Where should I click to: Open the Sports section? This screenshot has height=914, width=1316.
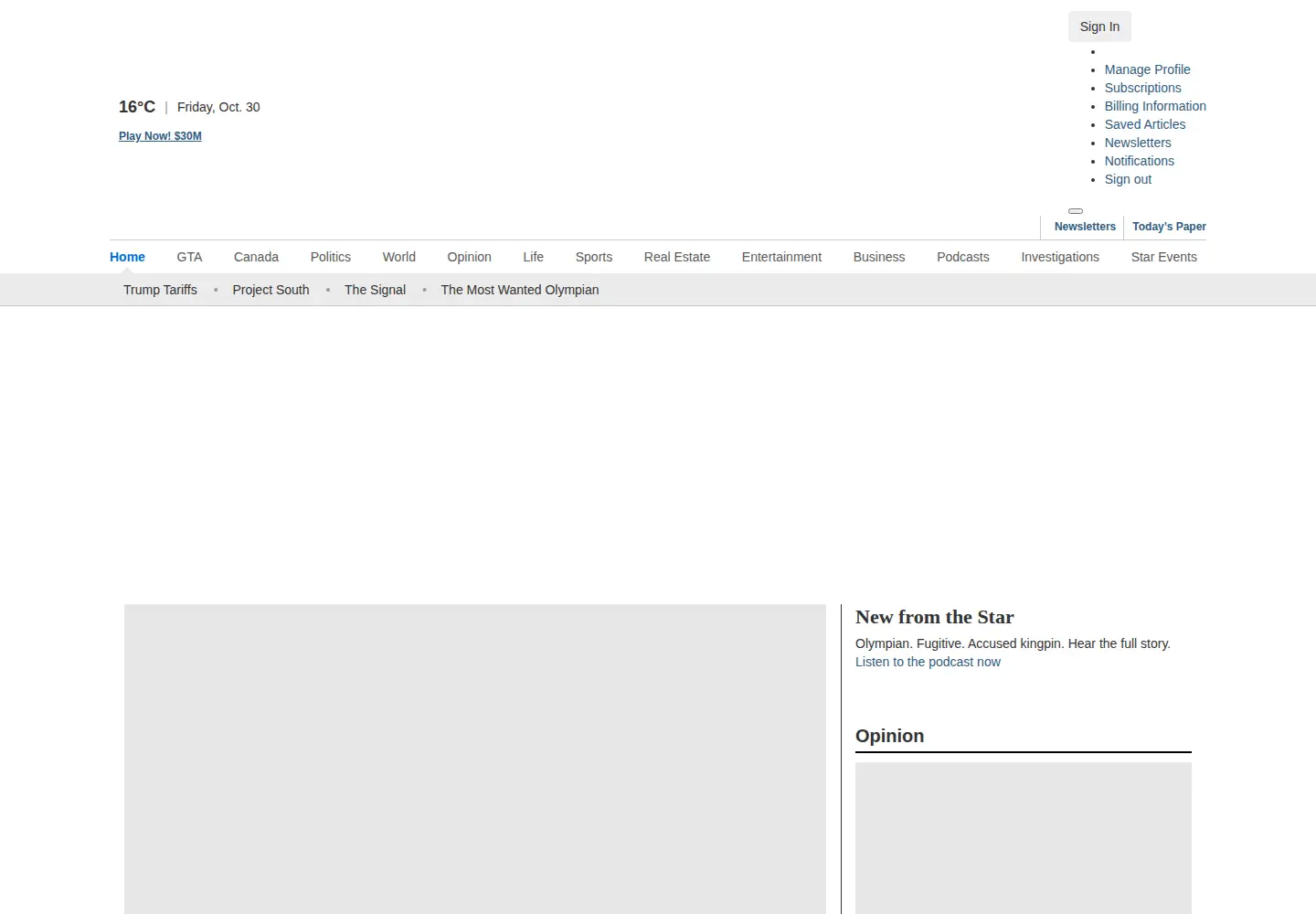(594, 257)
